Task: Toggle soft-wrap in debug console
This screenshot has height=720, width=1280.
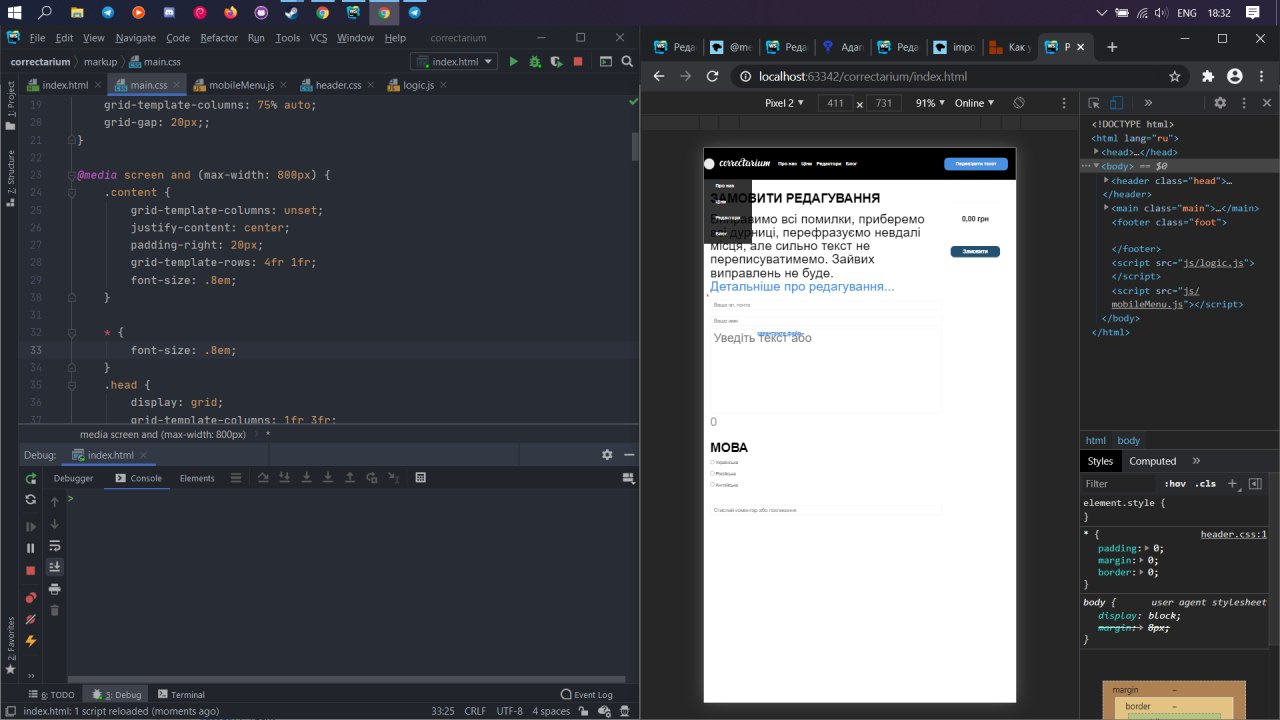Action: point(55,546)
